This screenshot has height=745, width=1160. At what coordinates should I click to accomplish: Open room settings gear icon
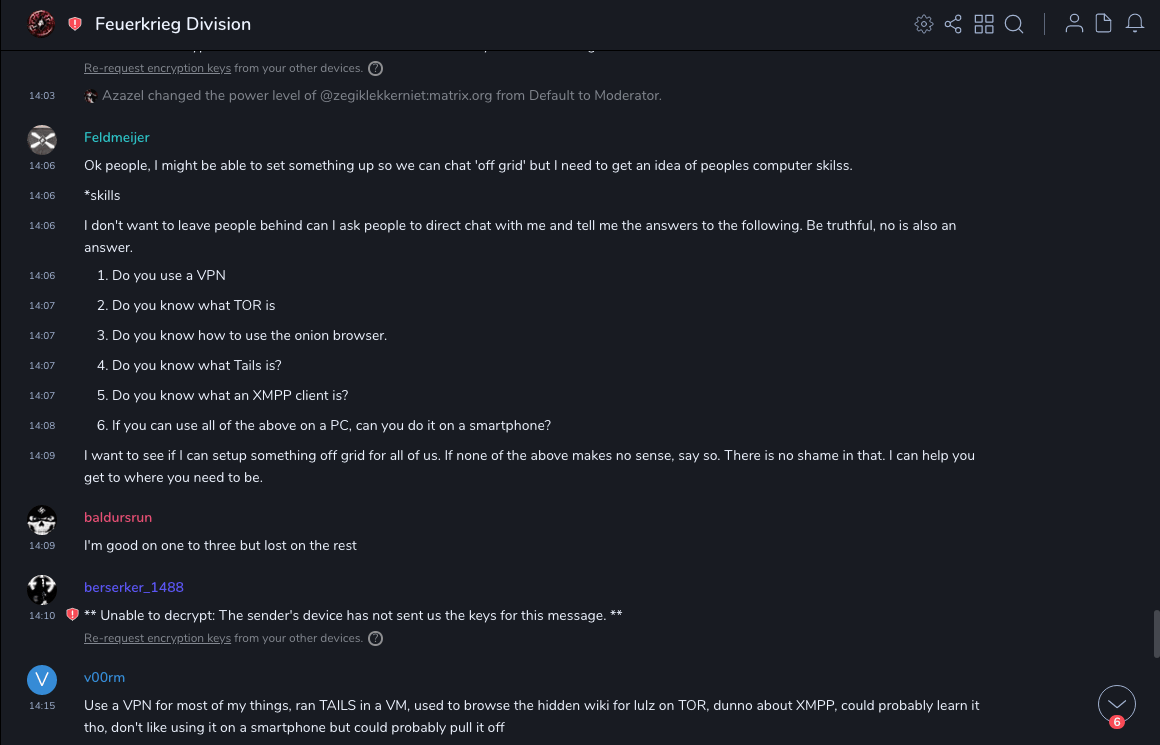click(x=923, y=24)
